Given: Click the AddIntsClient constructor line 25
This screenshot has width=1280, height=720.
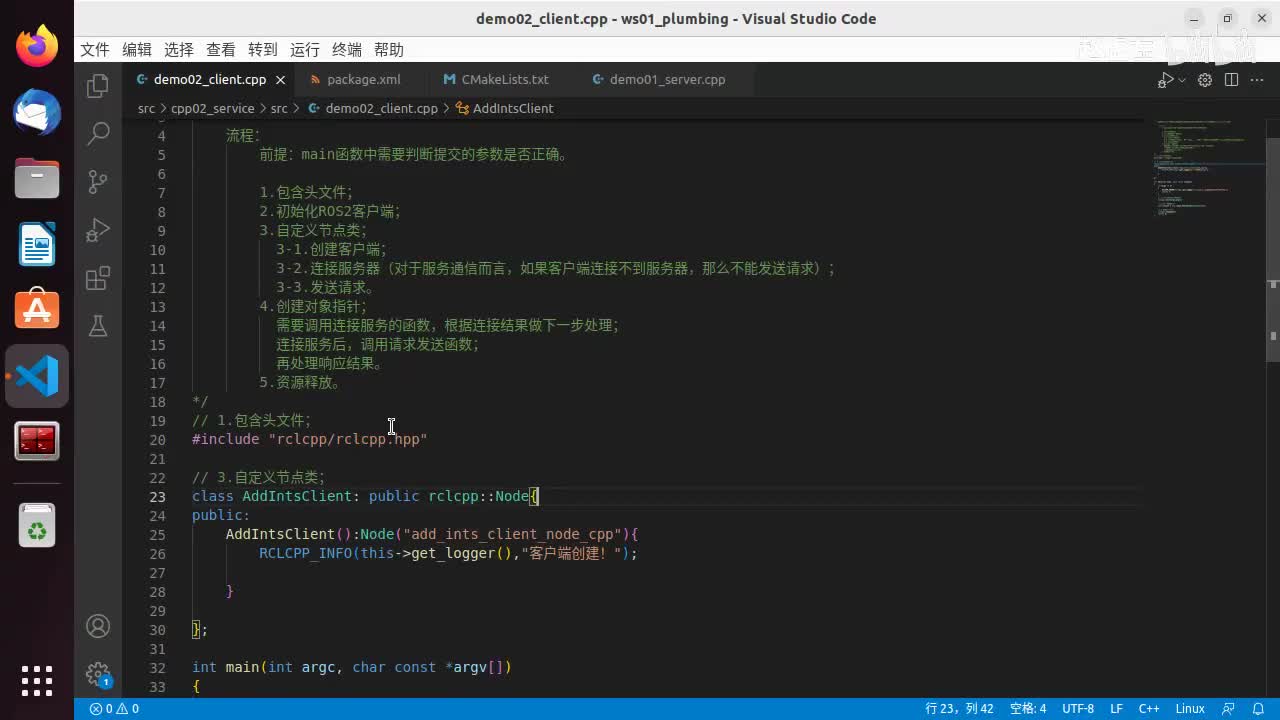Looking at the screenshot, I should coord(431,534).
